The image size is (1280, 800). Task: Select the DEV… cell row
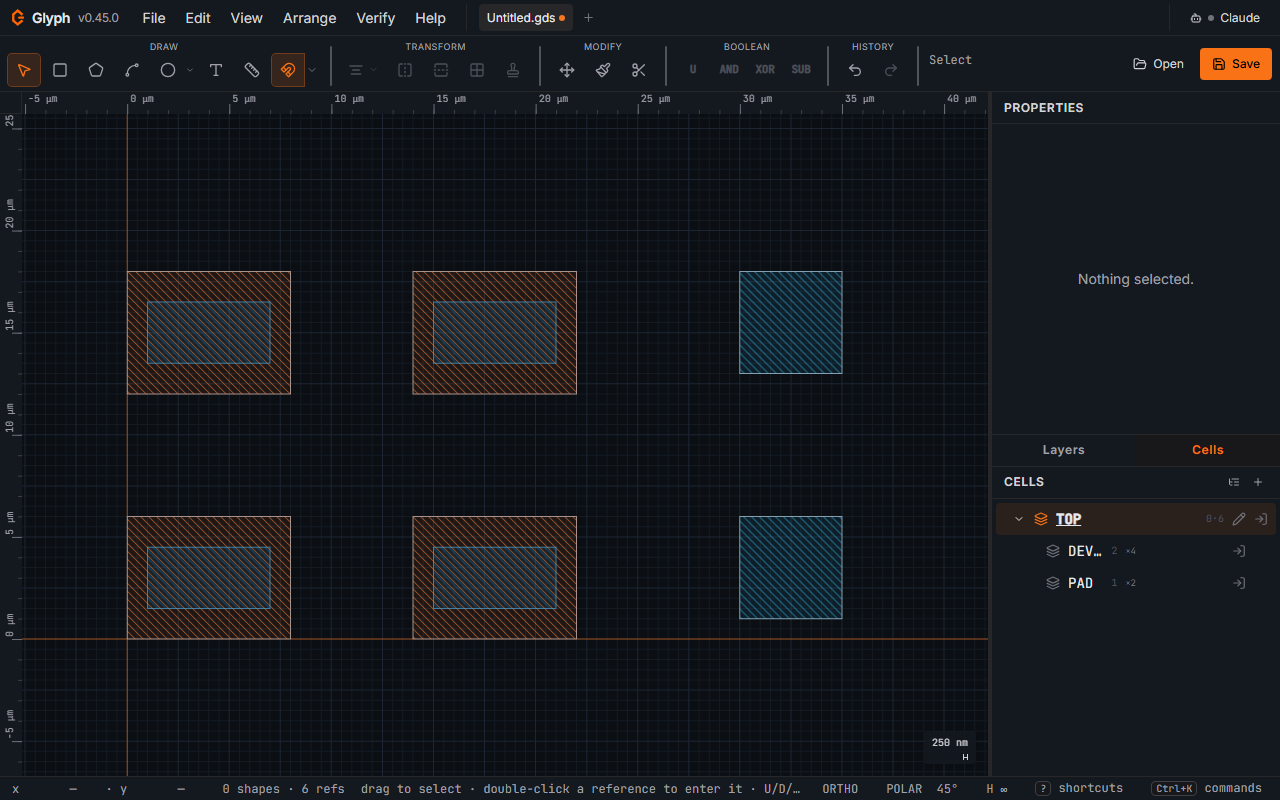(1136, 551)
